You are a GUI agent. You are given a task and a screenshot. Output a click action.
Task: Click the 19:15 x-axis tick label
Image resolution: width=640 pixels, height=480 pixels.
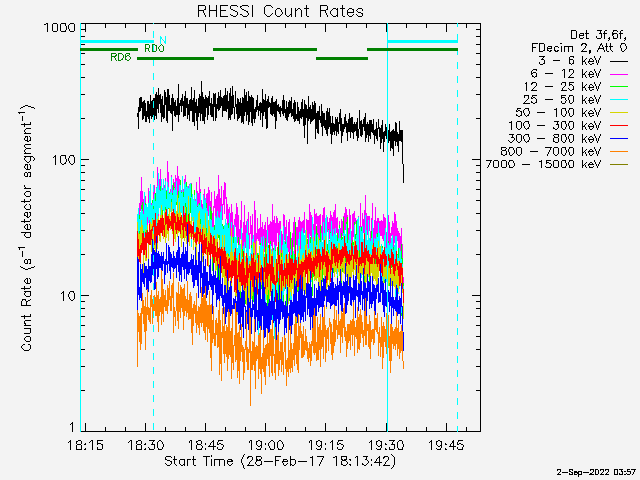pyautogui.click(x=326, y=445)
